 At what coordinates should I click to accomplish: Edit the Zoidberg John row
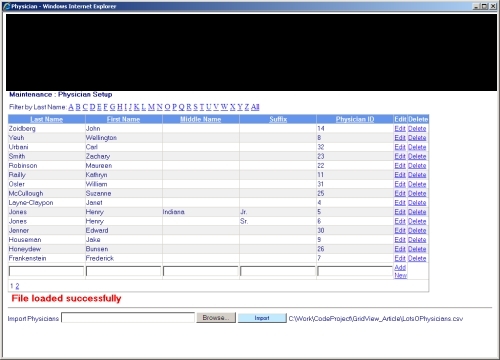400,129
